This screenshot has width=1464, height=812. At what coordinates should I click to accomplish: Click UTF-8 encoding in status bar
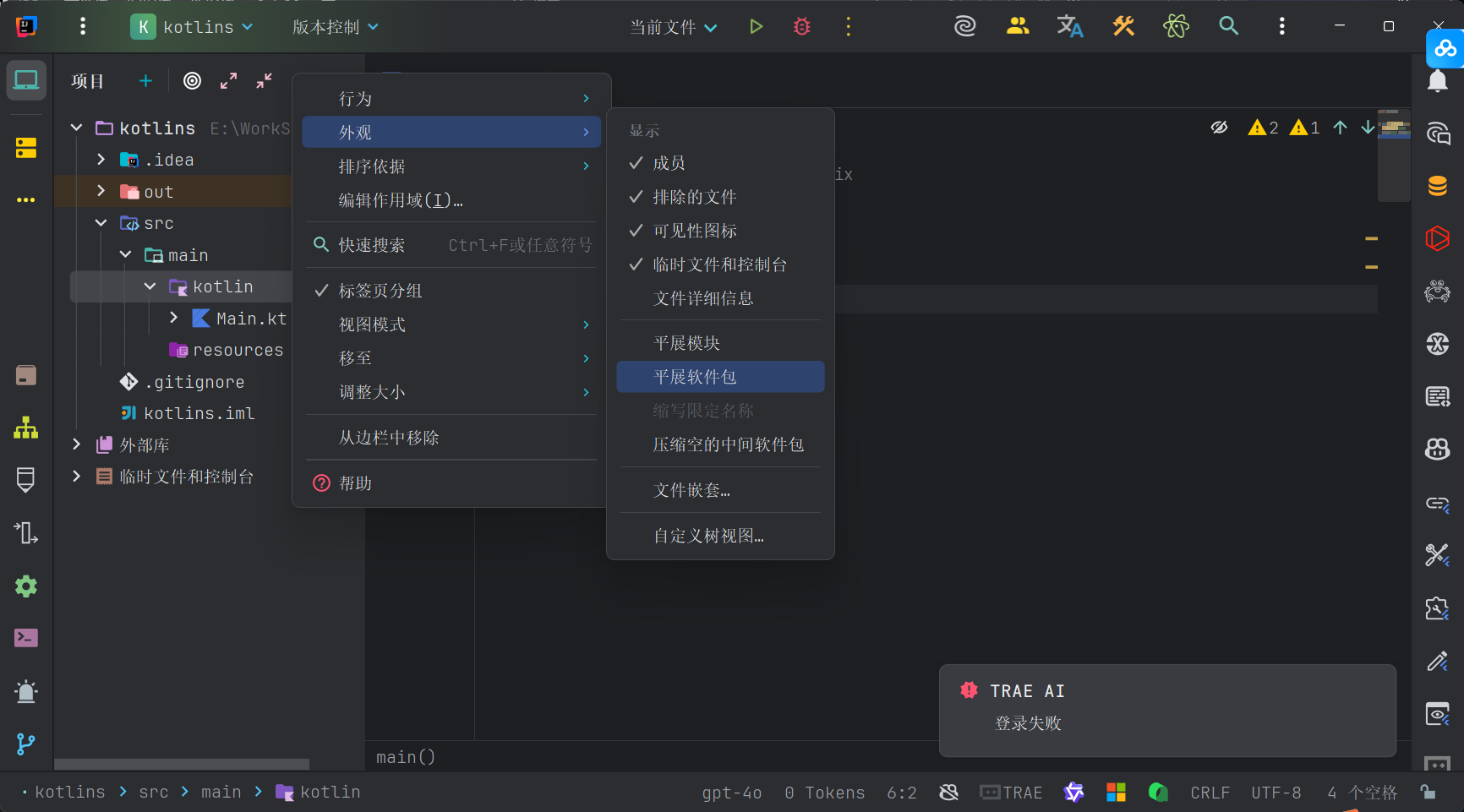1276,793
